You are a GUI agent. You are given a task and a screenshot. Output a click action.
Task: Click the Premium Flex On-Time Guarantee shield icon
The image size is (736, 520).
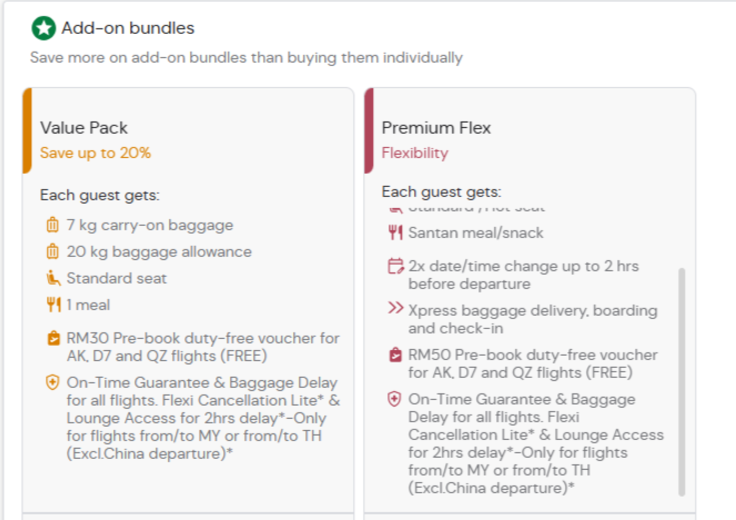(x=394, y=399)
